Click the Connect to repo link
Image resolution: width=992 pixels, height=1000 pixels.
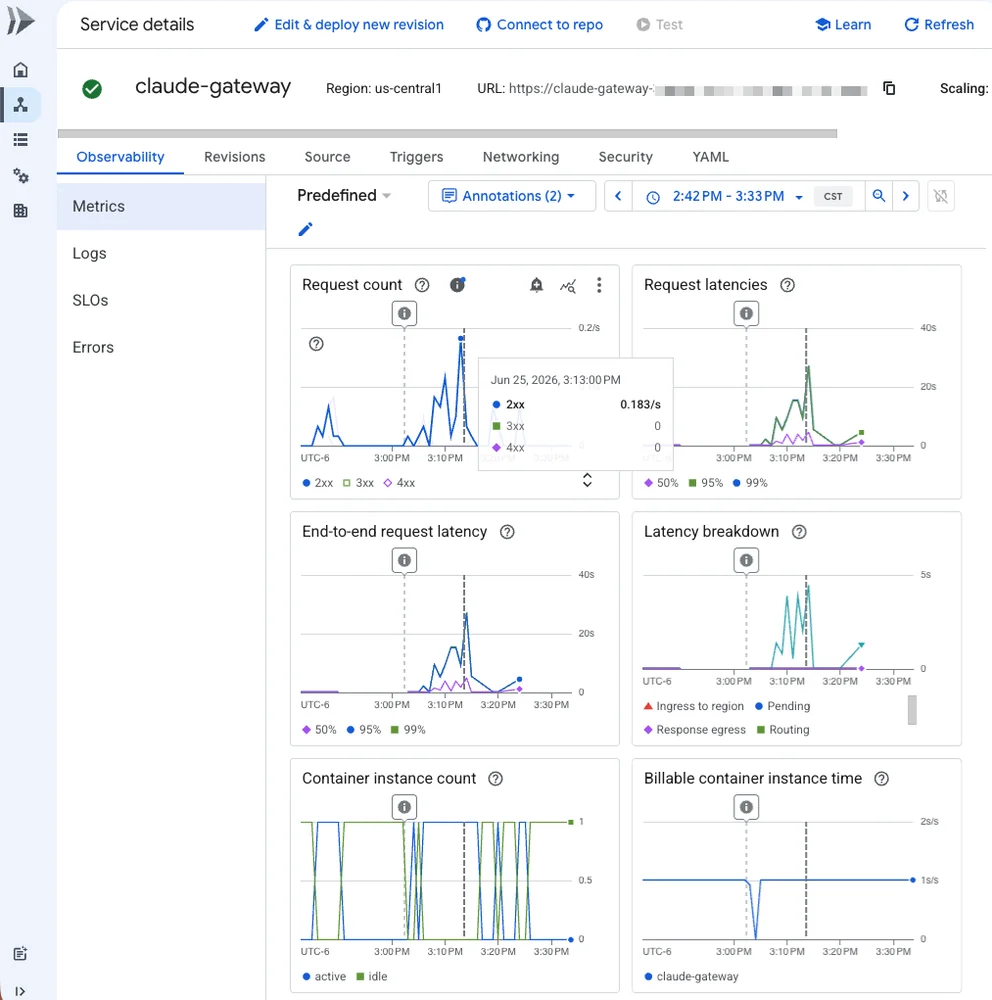pyautogui.click(x=540, y=25)
